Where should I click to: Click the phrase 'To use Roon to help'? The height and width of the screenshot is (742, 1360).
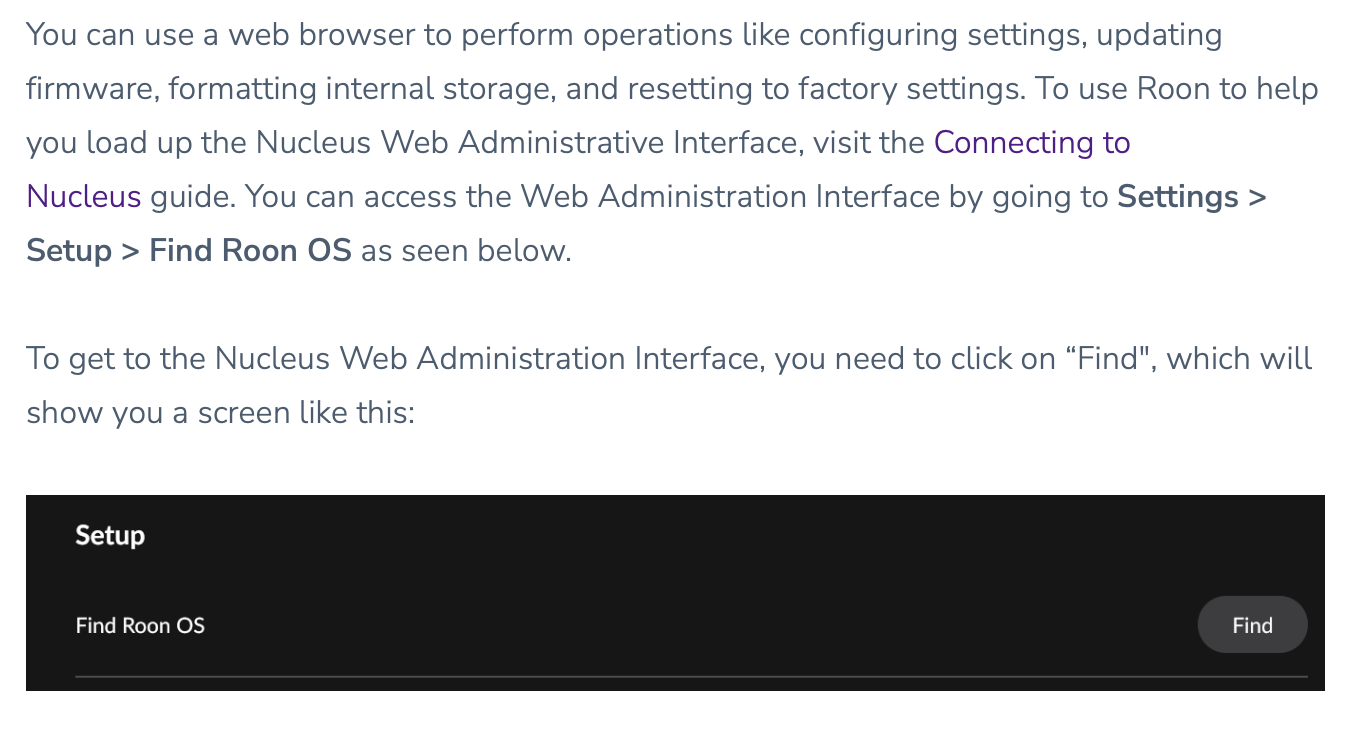click(x=1177, y=89)
